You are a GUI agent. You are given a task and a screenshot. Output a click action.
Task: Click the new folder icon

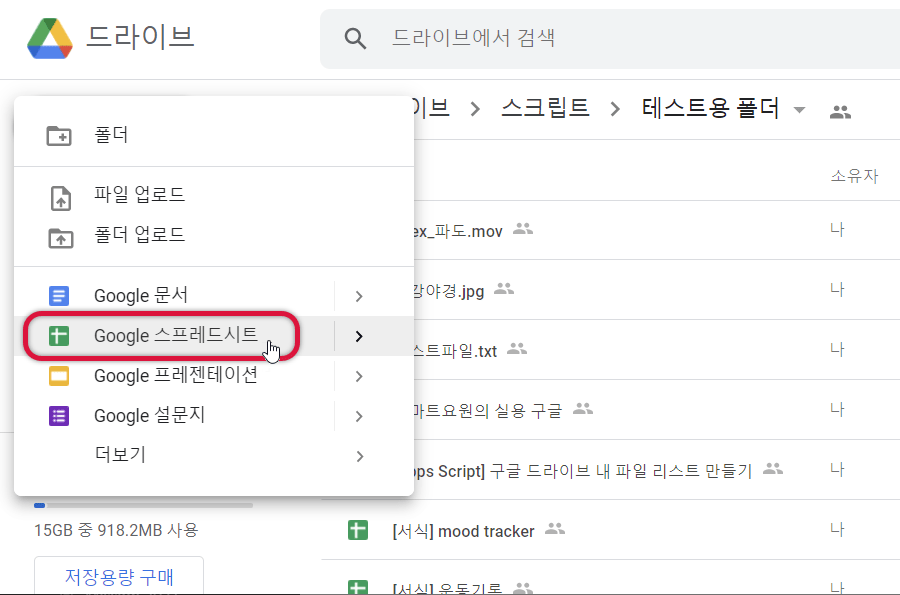pos(60,135)
